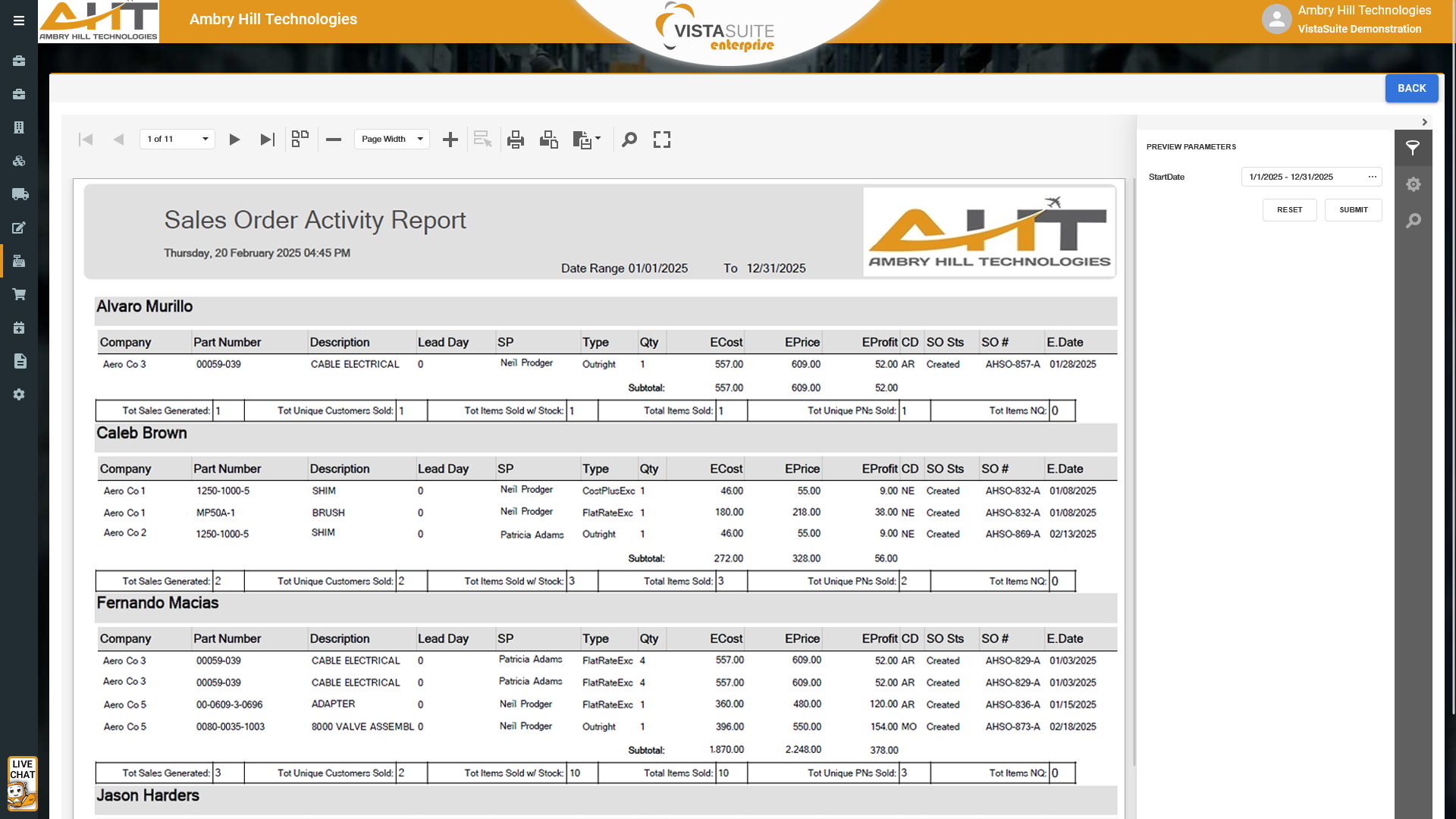Switch to Export Options gear tab
This screenshot has width=1456, height=819.
1413,184
